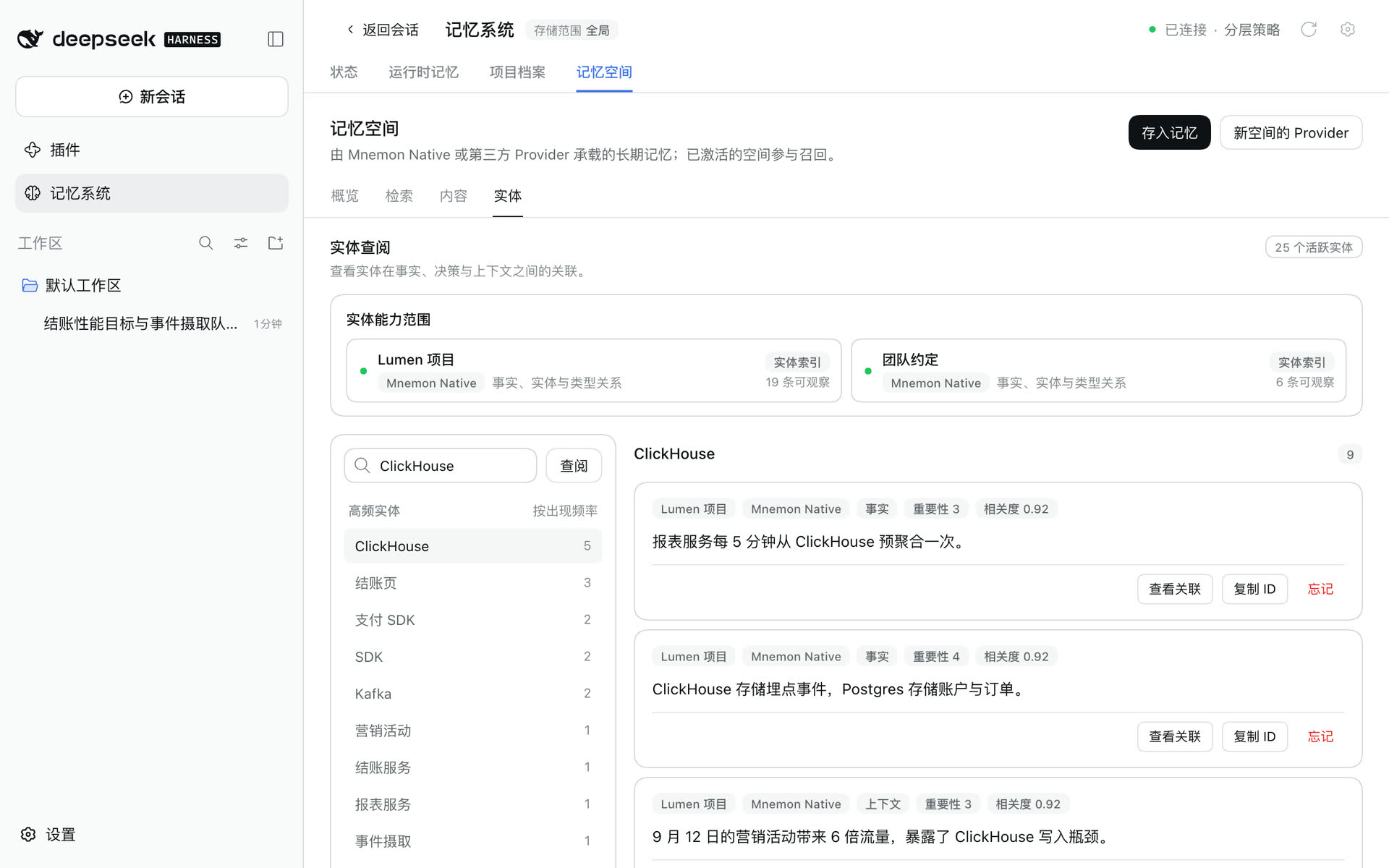View relations for ClickHouse 存储埋点事件 memory
The height and width of the screenshot is (868, 1389).
tap(1175, 737)
